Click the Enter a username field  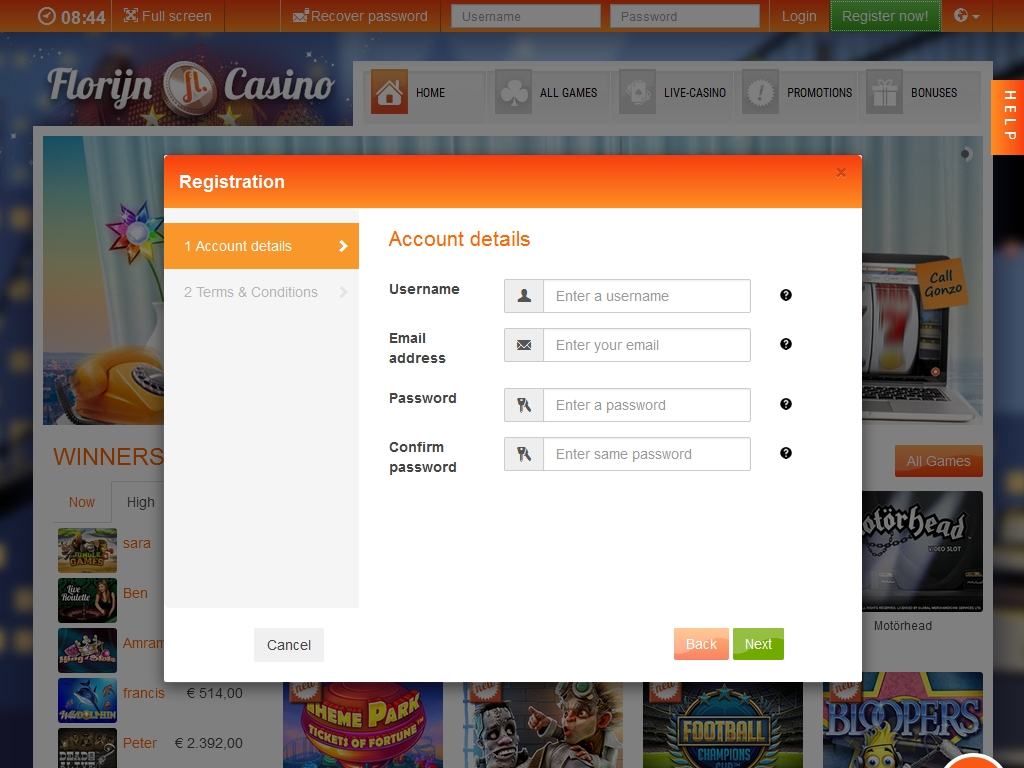[647, 296]
